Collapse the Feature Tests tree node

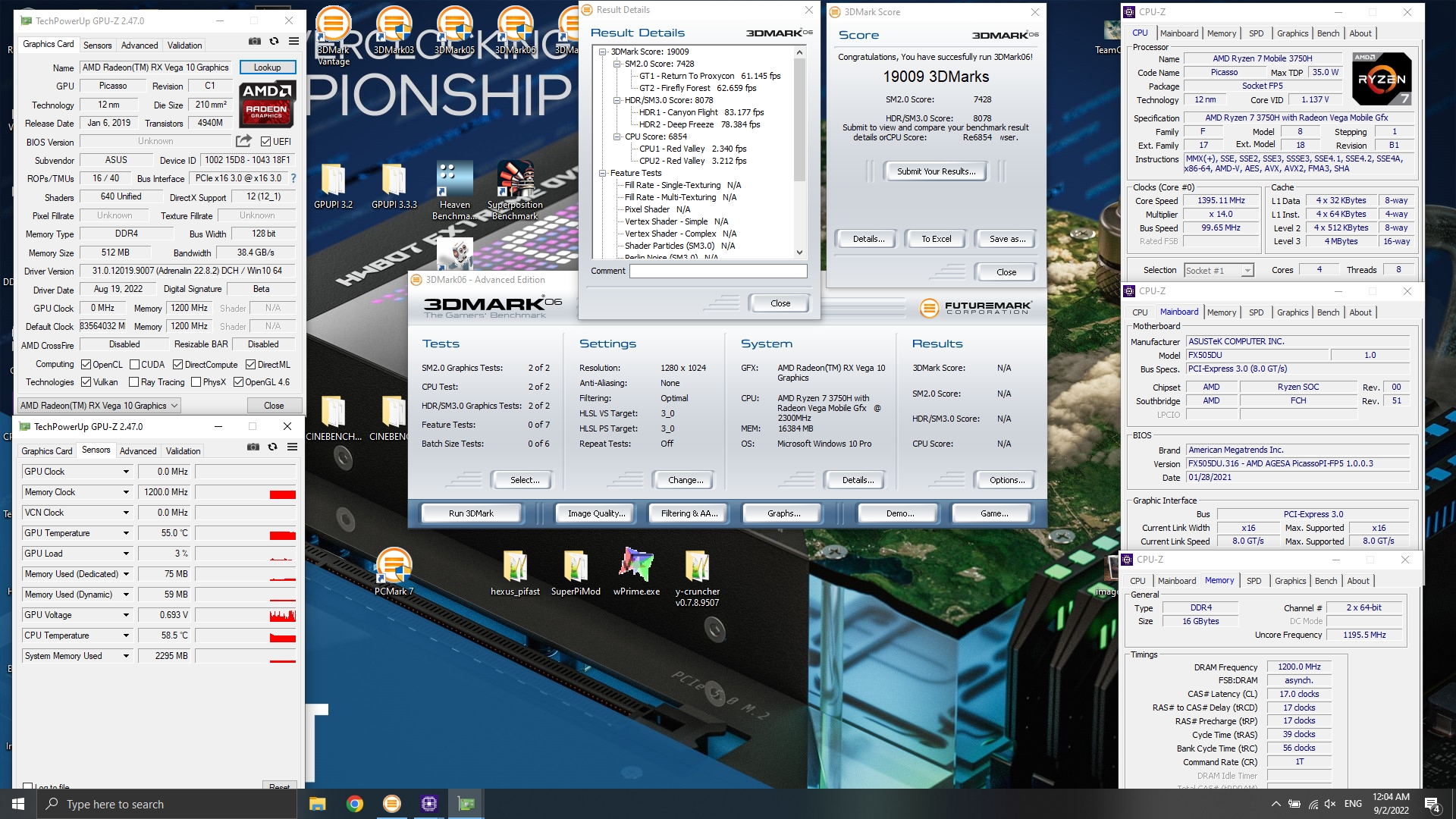[603, 173]
